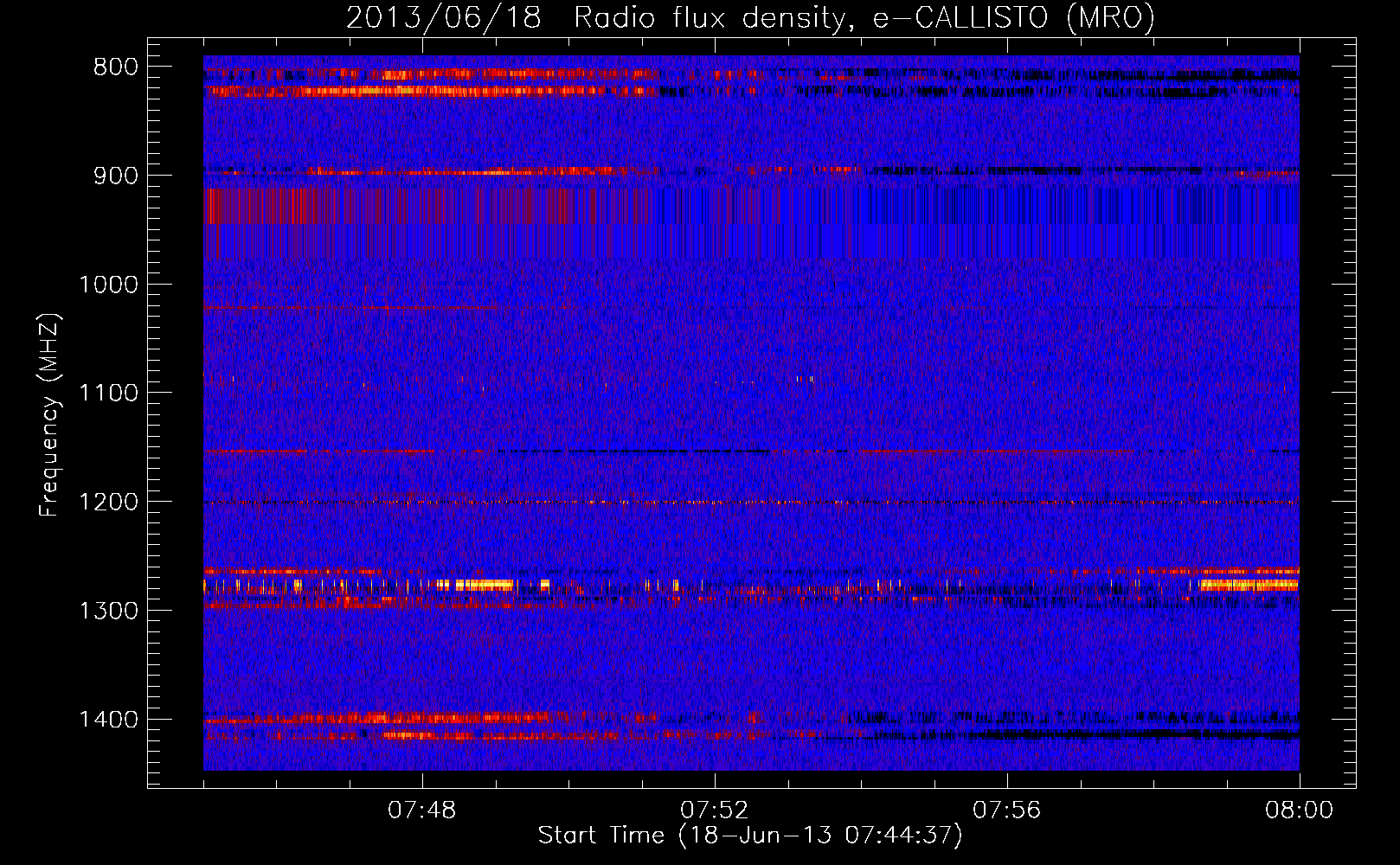Click the 1100 frequency tick label
The image size is (1400, 865).
click(109, 394)
